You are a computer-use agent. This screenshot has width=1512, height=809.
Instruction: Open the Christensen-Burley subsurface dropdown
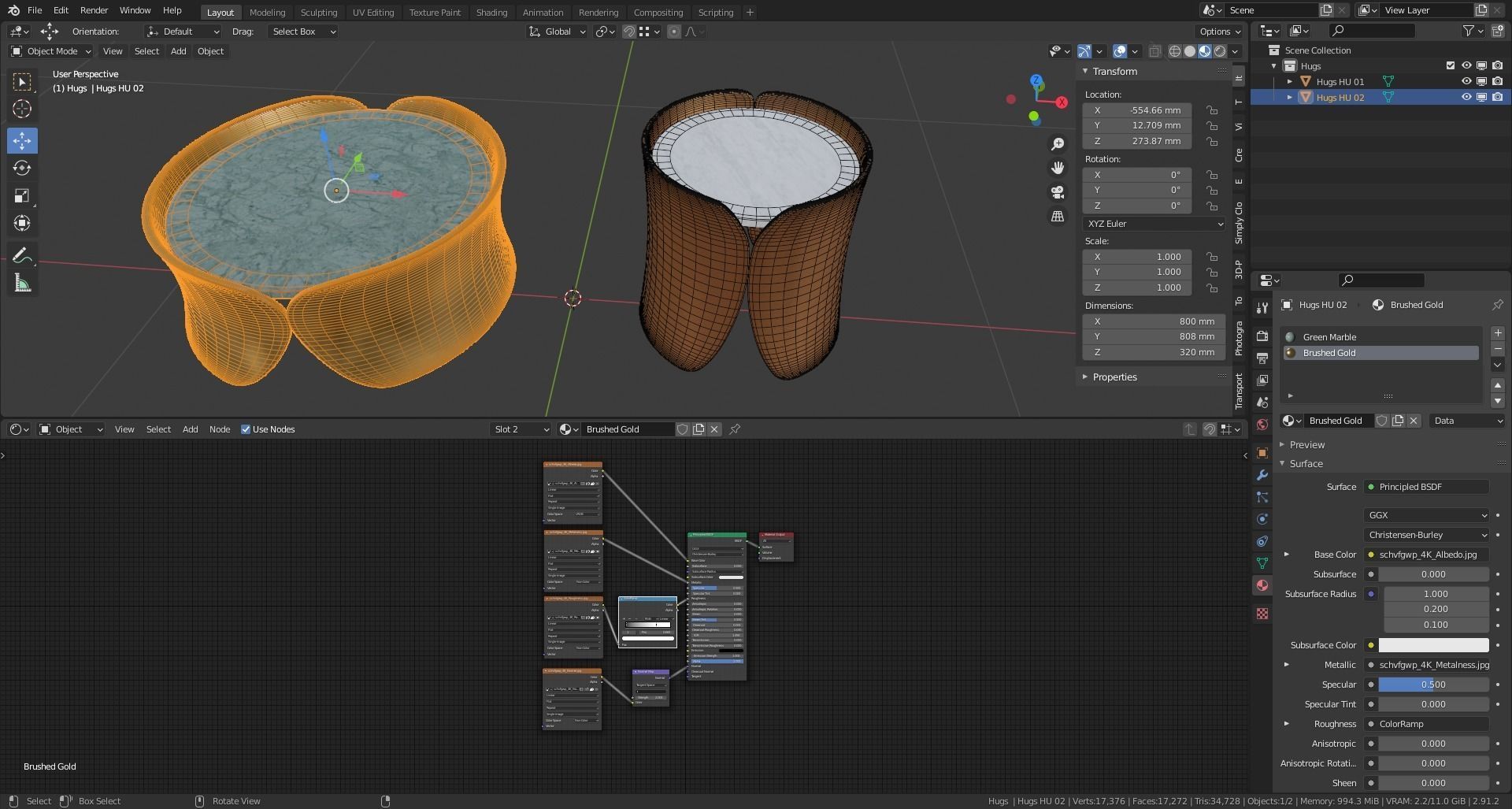1427,535
